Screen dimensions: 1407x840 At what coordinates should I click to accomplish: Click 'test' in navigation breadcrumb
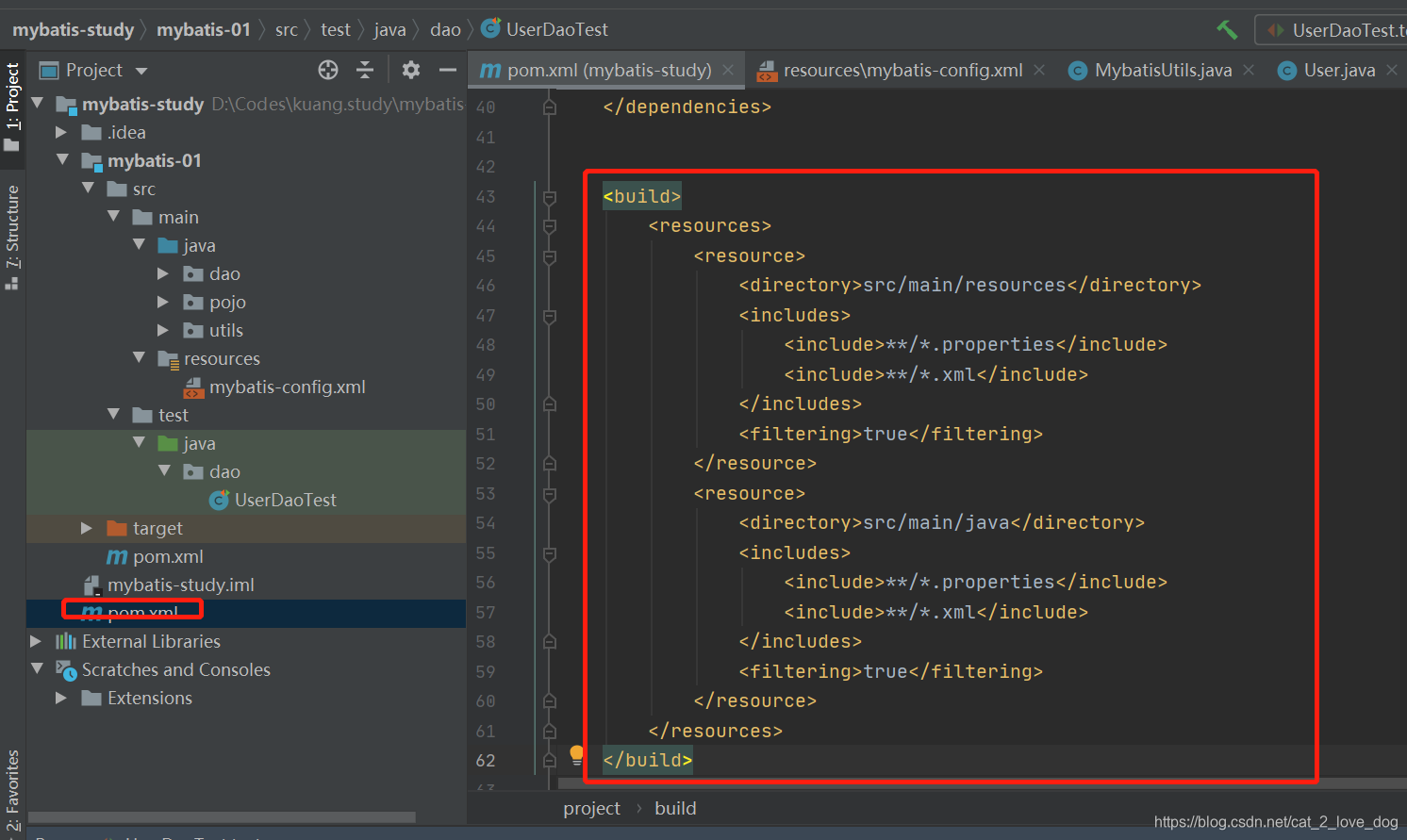336,29
